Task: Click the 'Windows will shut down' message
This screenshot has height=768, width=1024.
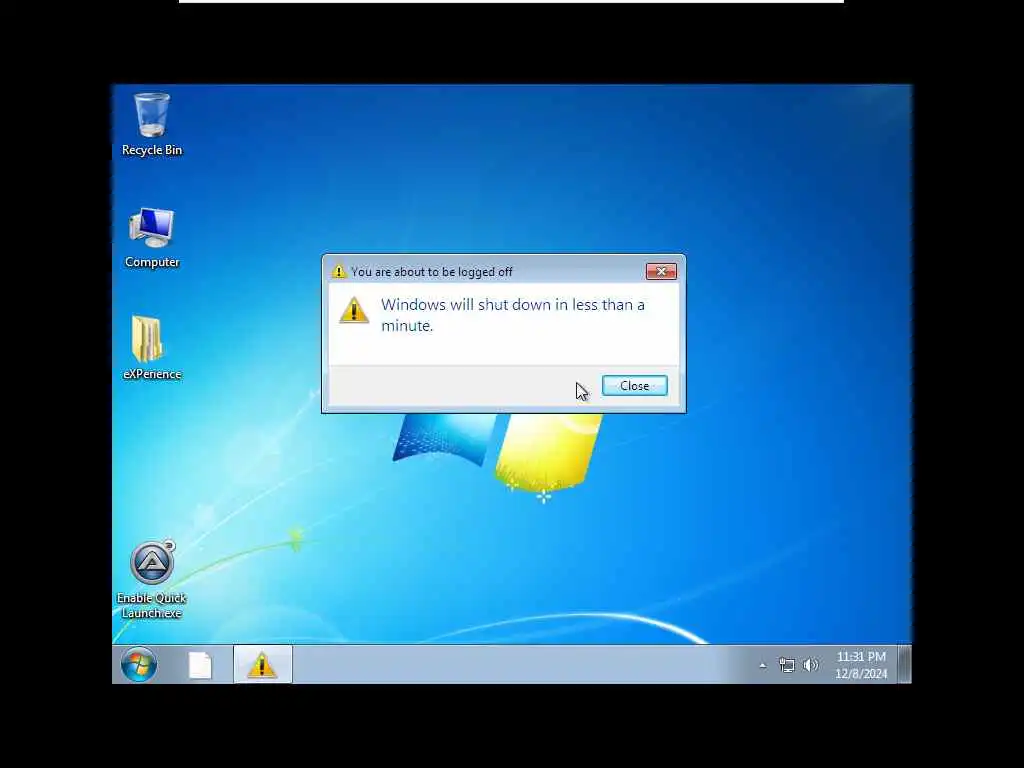Action: pyautogui.click(x=513, y=315)
